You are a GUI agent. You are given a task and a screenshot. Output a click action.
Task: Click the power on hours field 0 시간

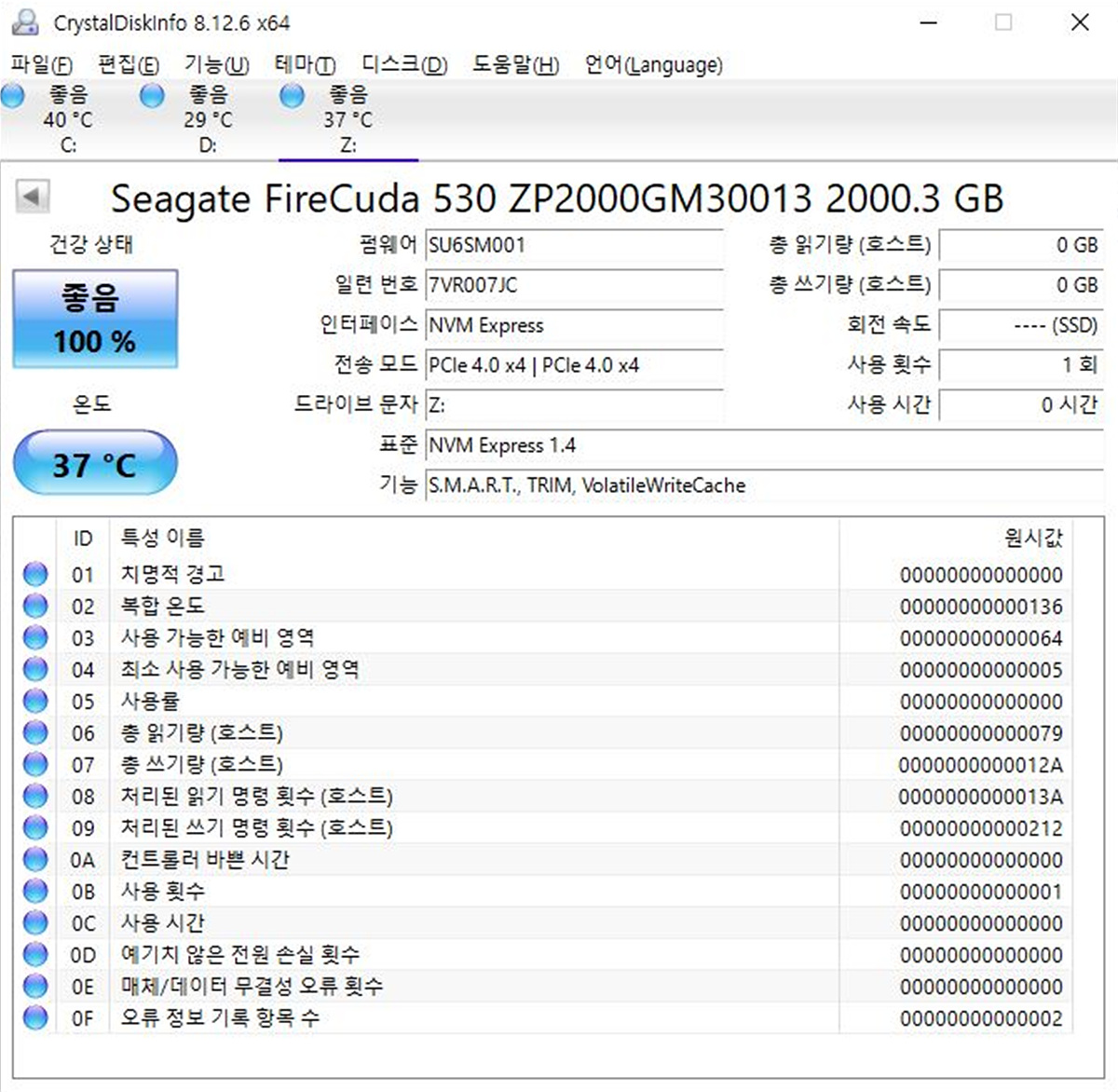[1021, 405]
